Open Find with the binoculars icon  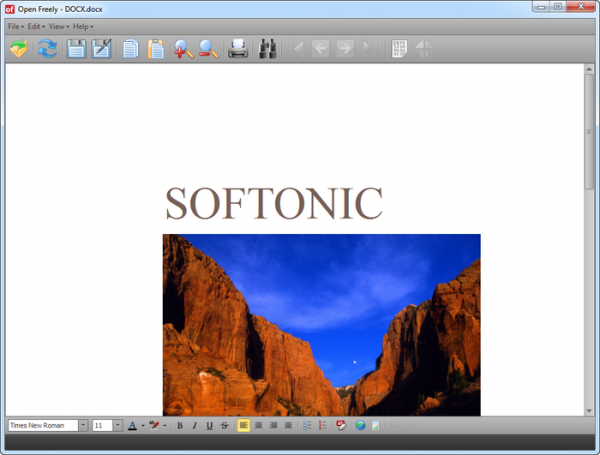[267, 49]
